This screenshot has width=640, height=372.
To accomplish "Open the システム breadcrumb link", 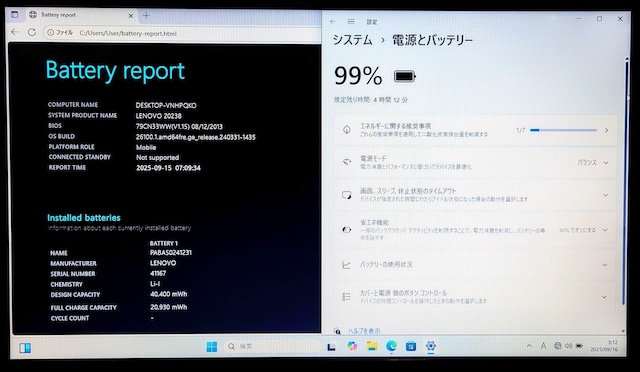I will click(352, 40).
